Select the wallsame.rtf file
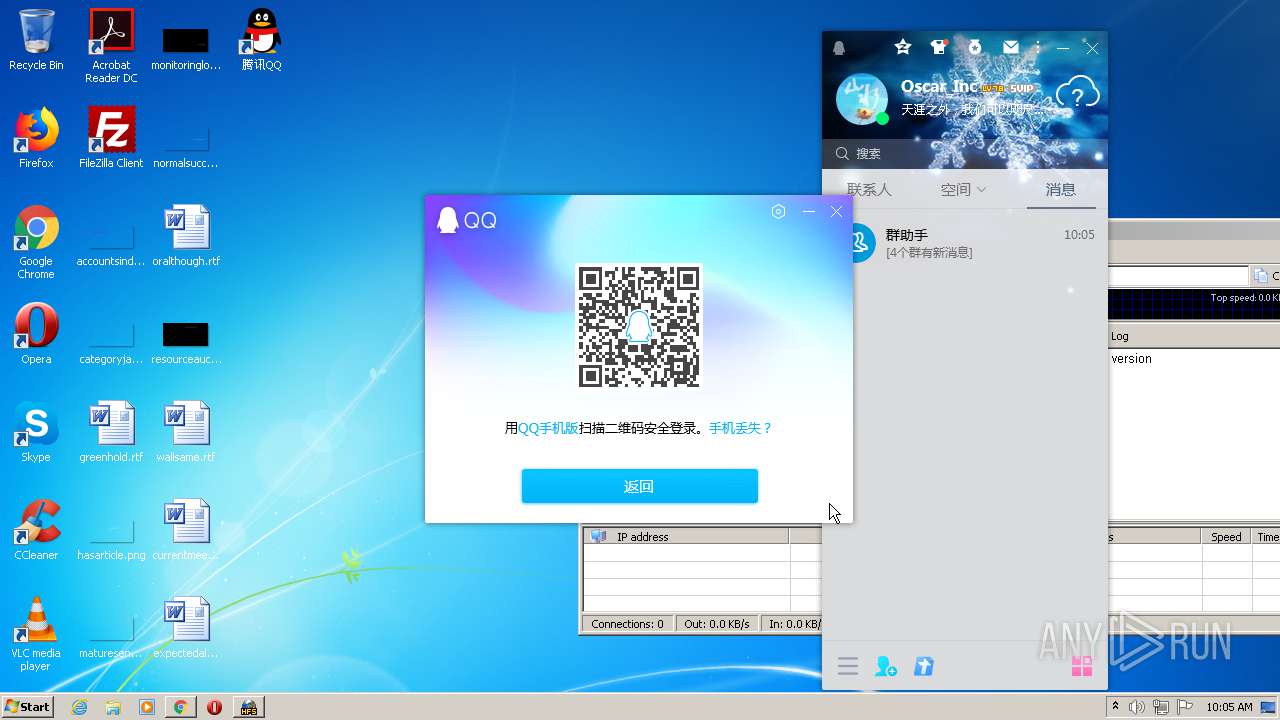Screen dimensions: 1280x720 (186, 432)
